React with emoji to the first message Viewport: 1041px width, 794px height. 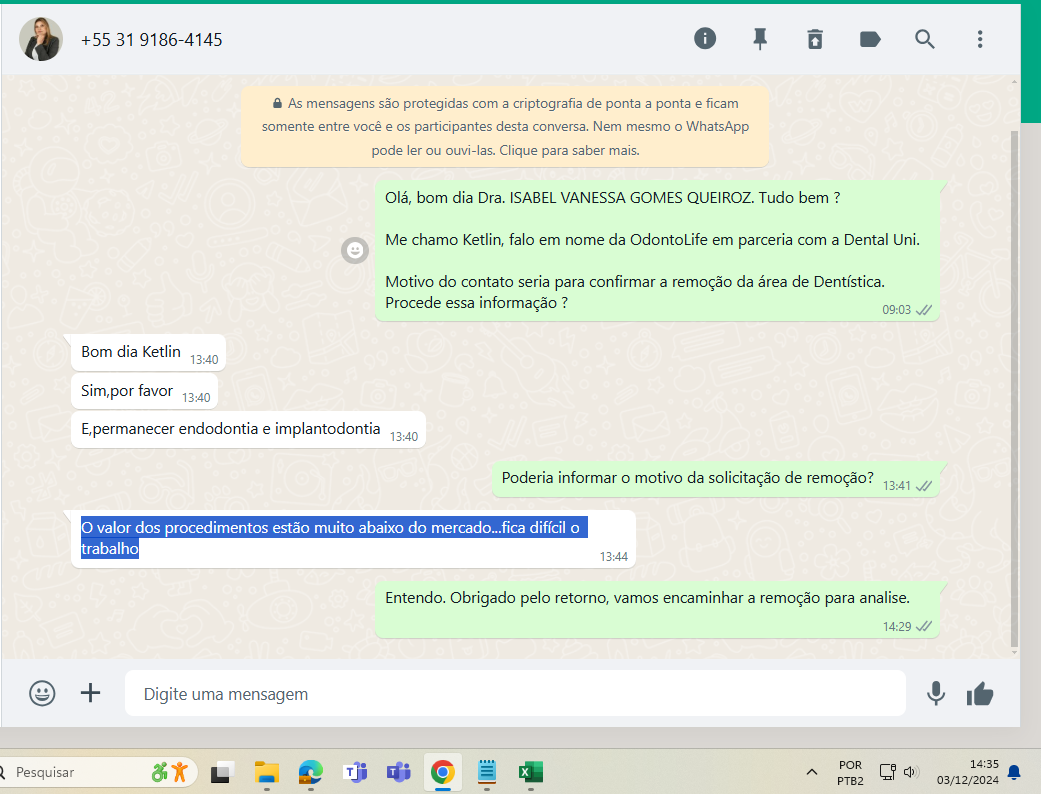pos(355,250)
